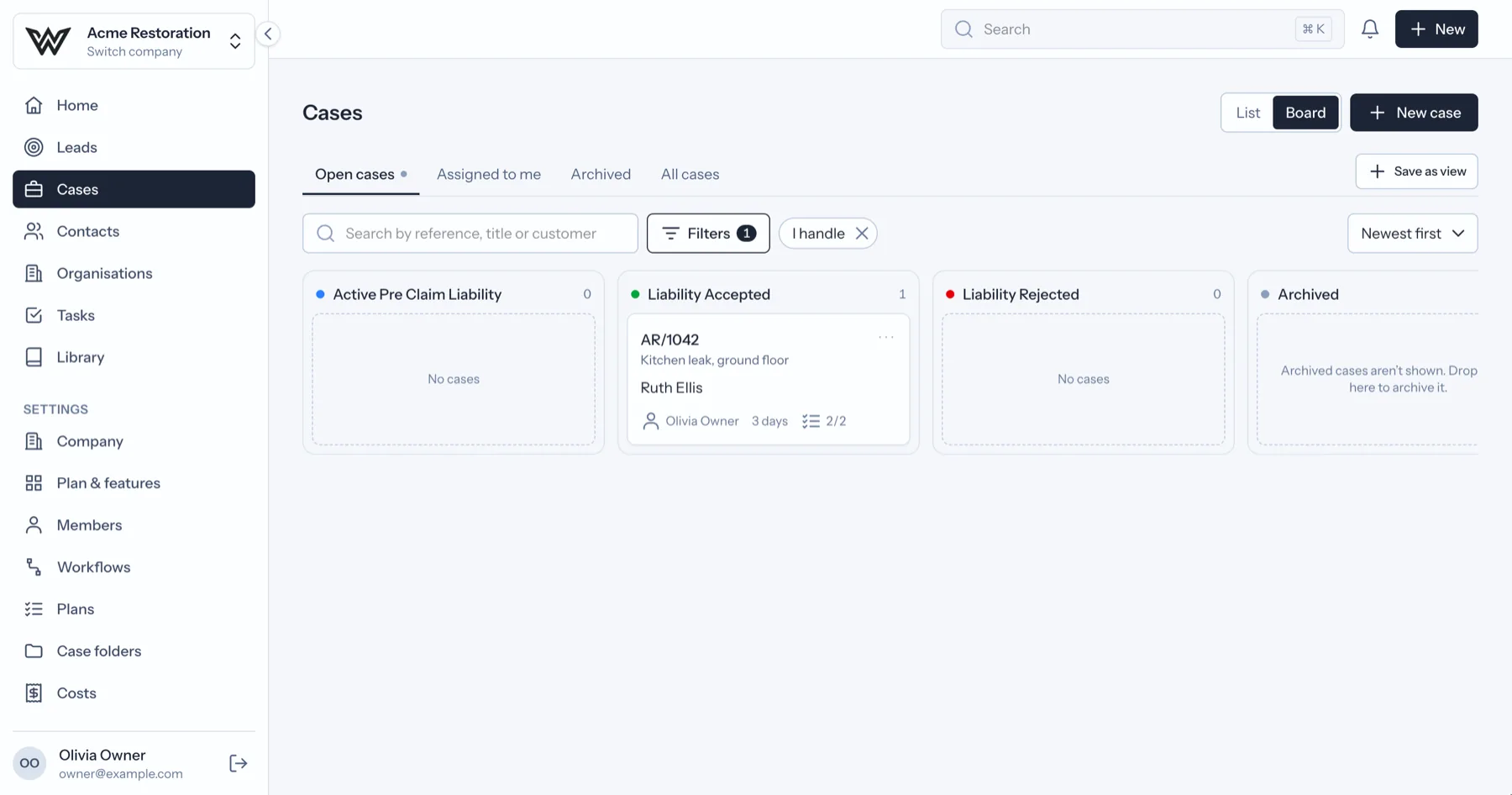Open Case folders settings
1512x795 pixels.
(134, 651)
